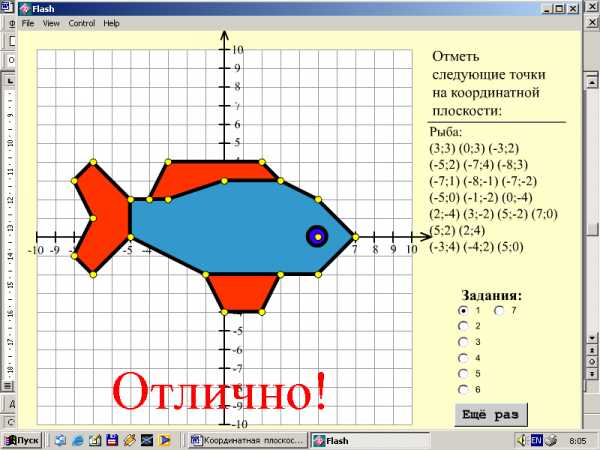The image size is (600, 450).
Task: Click the volume icon in system tray
Action: tap(551, 440)
